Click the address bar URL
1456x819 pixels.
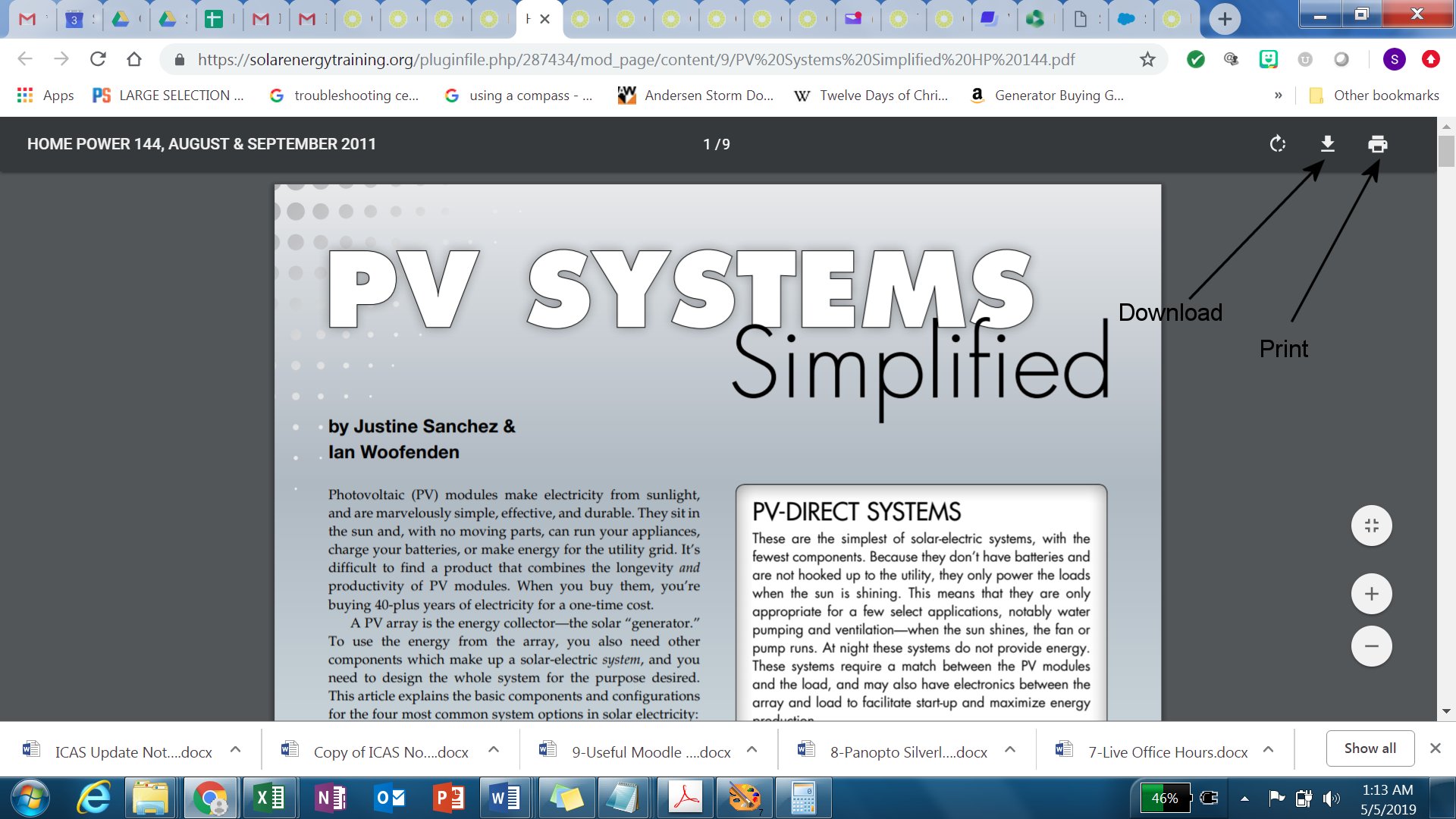click(x=635, y=59)
